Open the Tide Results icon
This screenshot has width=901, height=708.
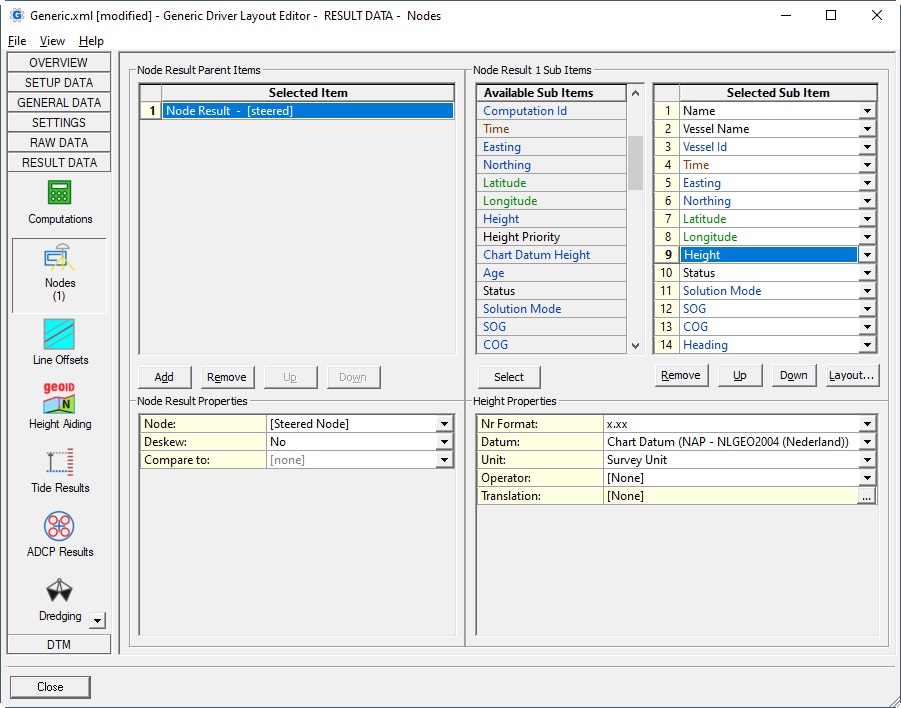(x=60, y=462)
